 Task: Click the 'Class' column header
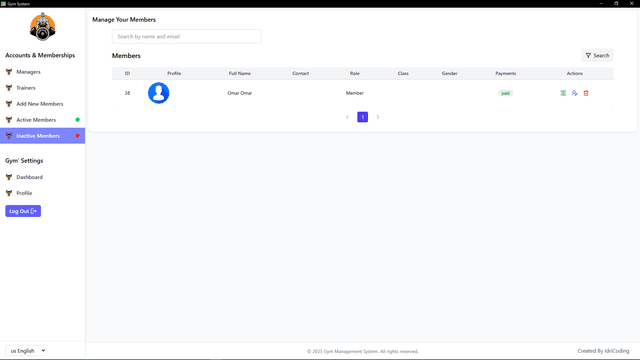403,73
